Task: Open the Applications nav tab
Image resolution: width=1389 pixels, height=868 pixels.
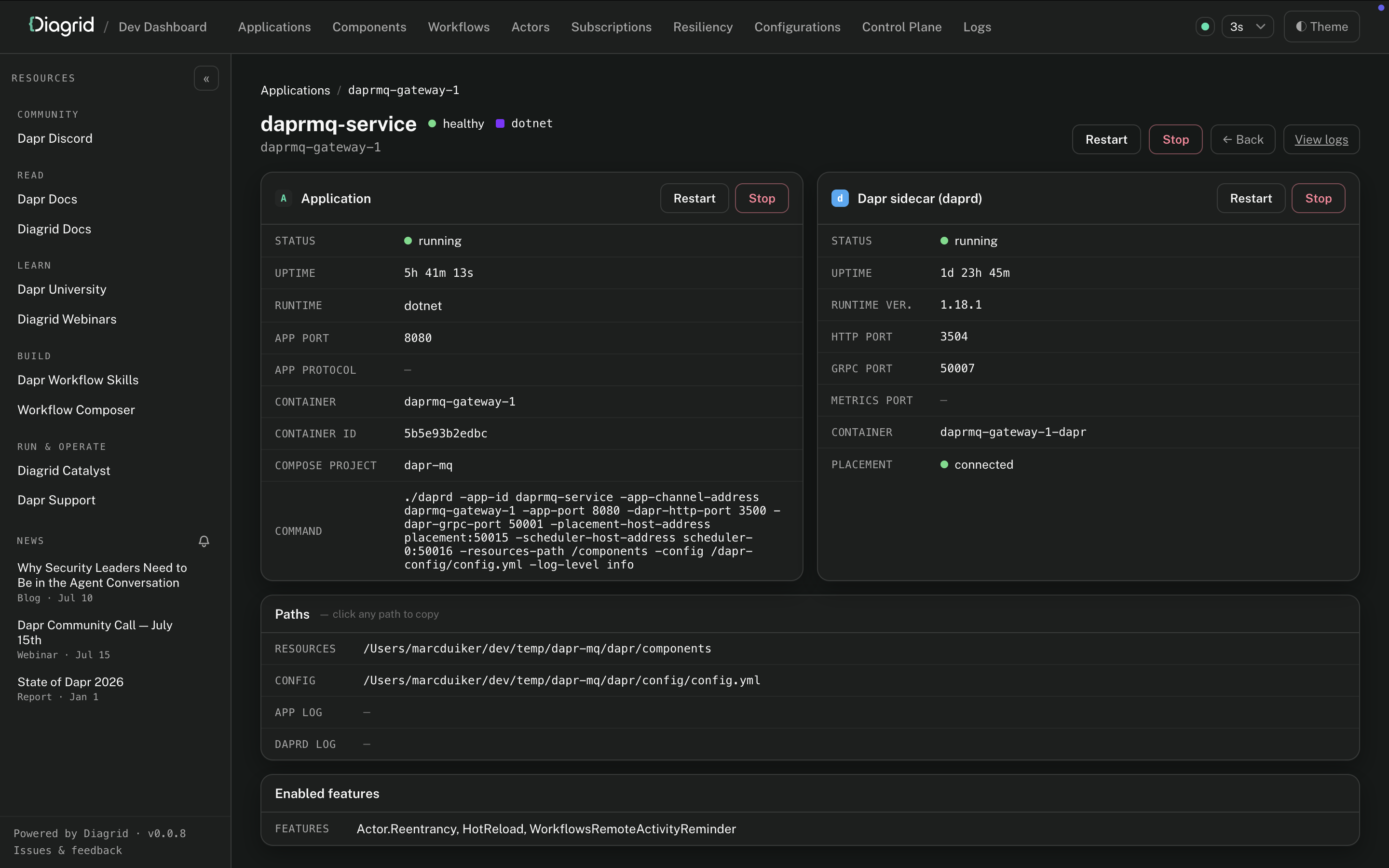Action: 274,27
